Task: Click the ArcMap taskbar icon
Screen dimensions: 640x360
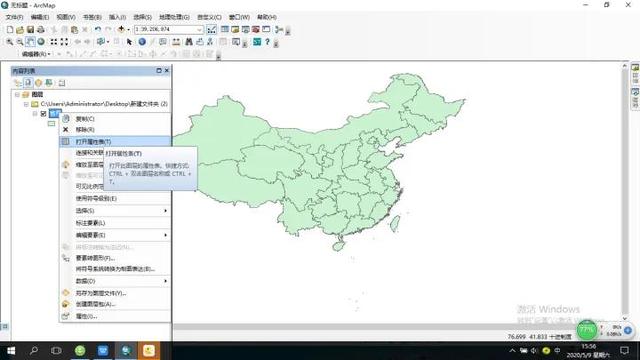Action: coord(126,351)
